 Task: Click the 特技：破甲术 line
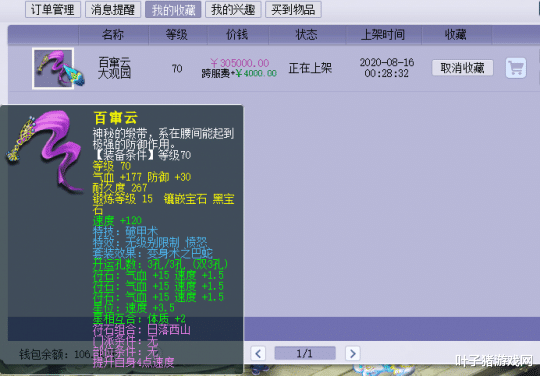[126, 231]
